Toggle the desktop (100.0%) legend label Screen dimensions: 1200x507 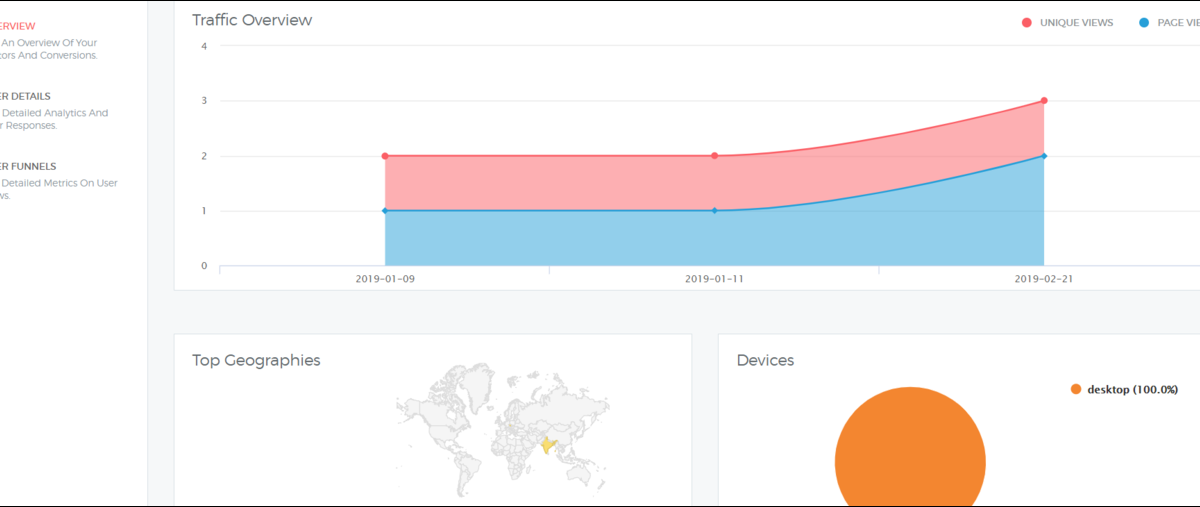click(1132, 389)
